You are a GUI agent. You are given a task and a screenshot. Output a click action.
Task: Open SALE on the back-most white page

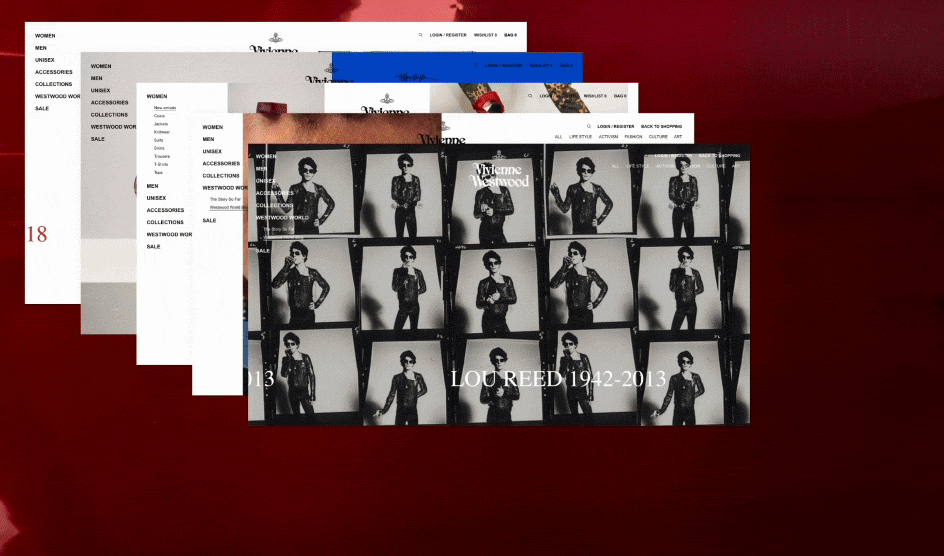point(42,108)
